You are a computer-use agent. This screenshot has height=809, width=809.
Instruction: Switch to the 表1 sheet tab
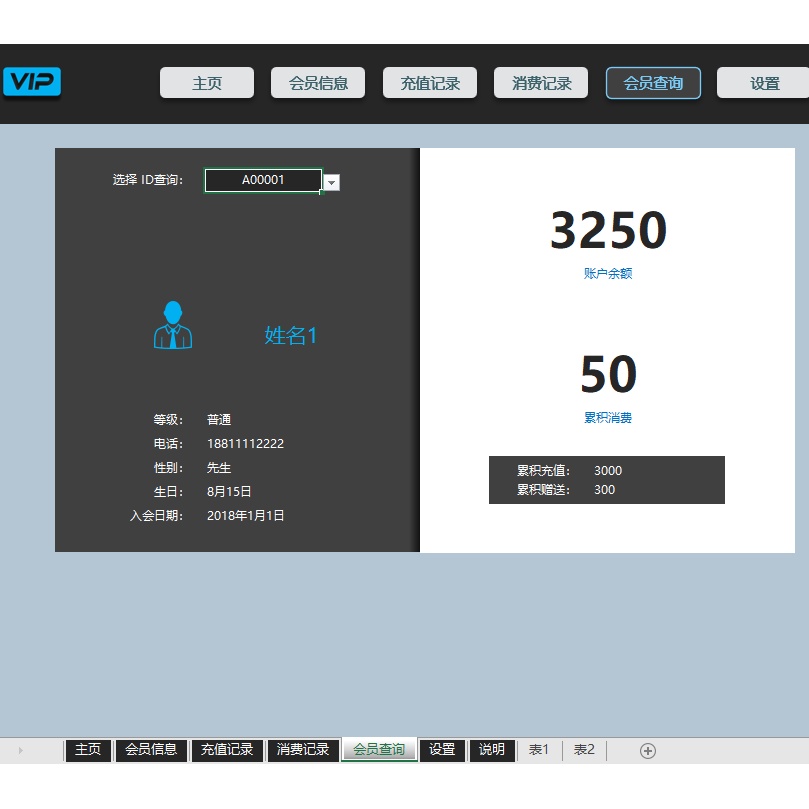click(539, 750)
